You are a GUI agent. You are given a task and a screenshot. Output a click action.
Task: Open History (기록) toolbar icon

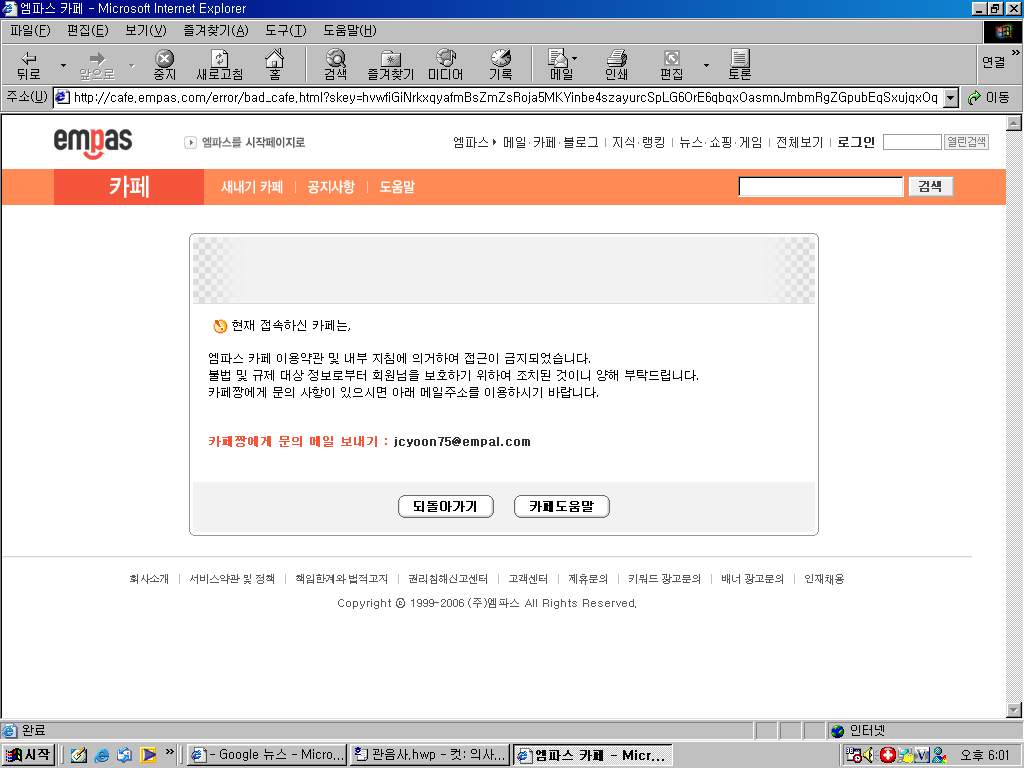[x=500, y=65]
